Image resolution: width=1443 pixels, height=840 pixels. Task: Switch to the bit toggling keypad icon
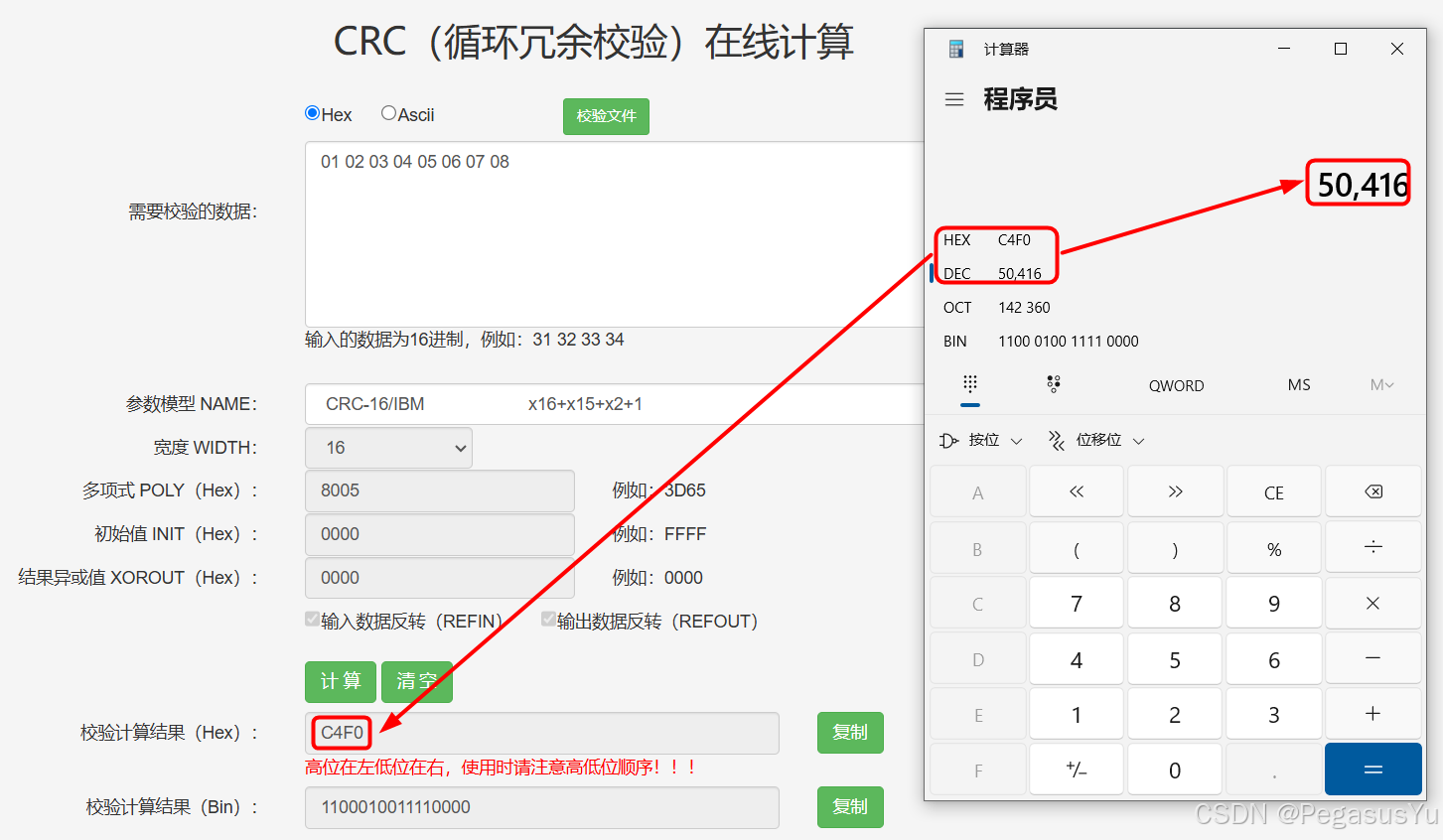click(x=1054, y=384)
